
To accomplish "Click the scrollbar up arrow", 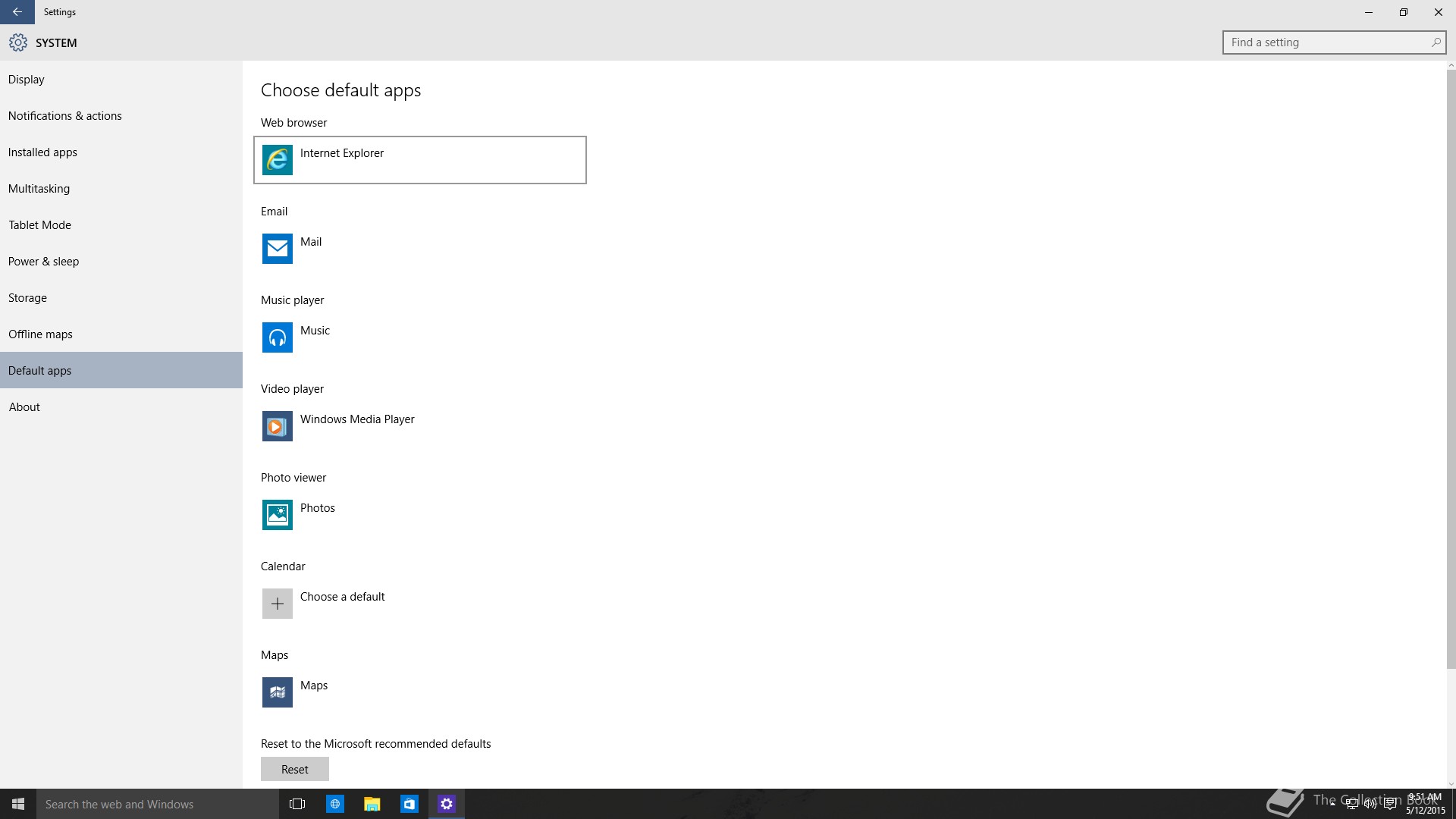I will (1451, 65).
